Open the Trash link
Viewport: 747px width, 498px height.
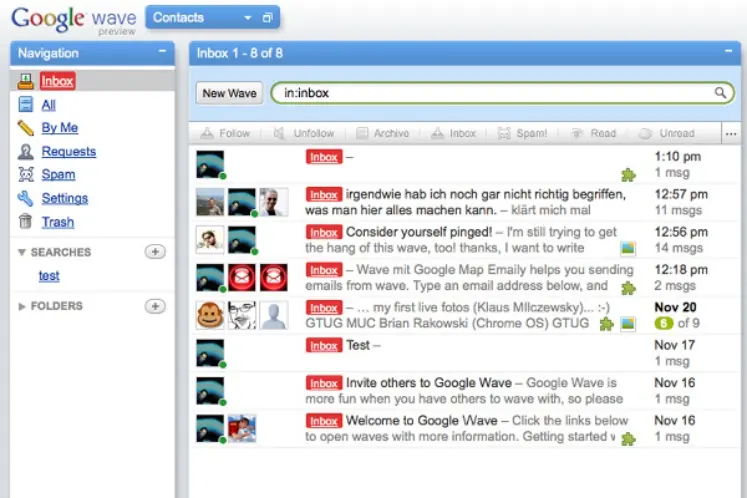pyautogui.click(x=58, y=222)
